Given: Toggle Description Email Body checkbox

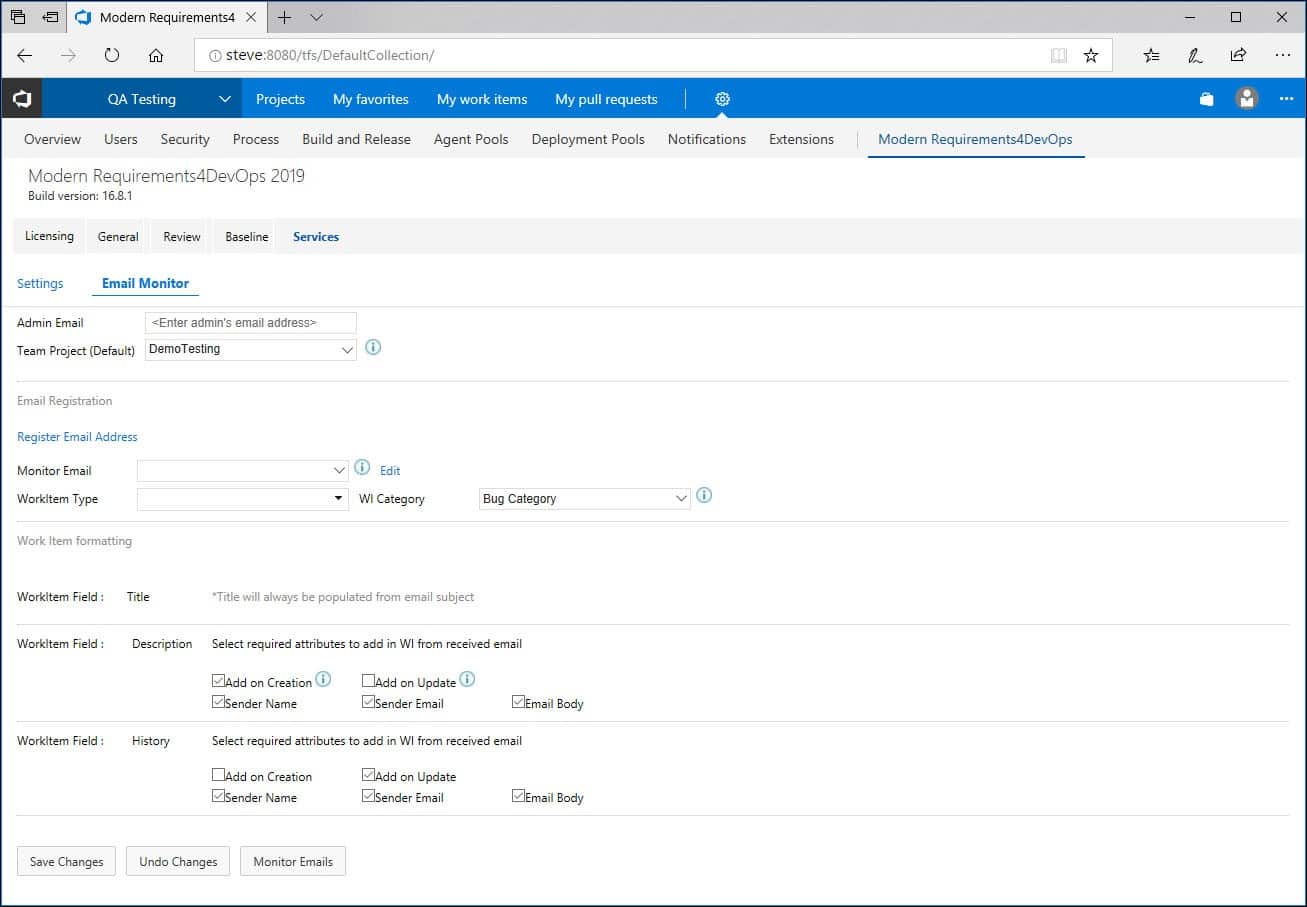Looking at the screenshot, I should click(x=518, y=702).
